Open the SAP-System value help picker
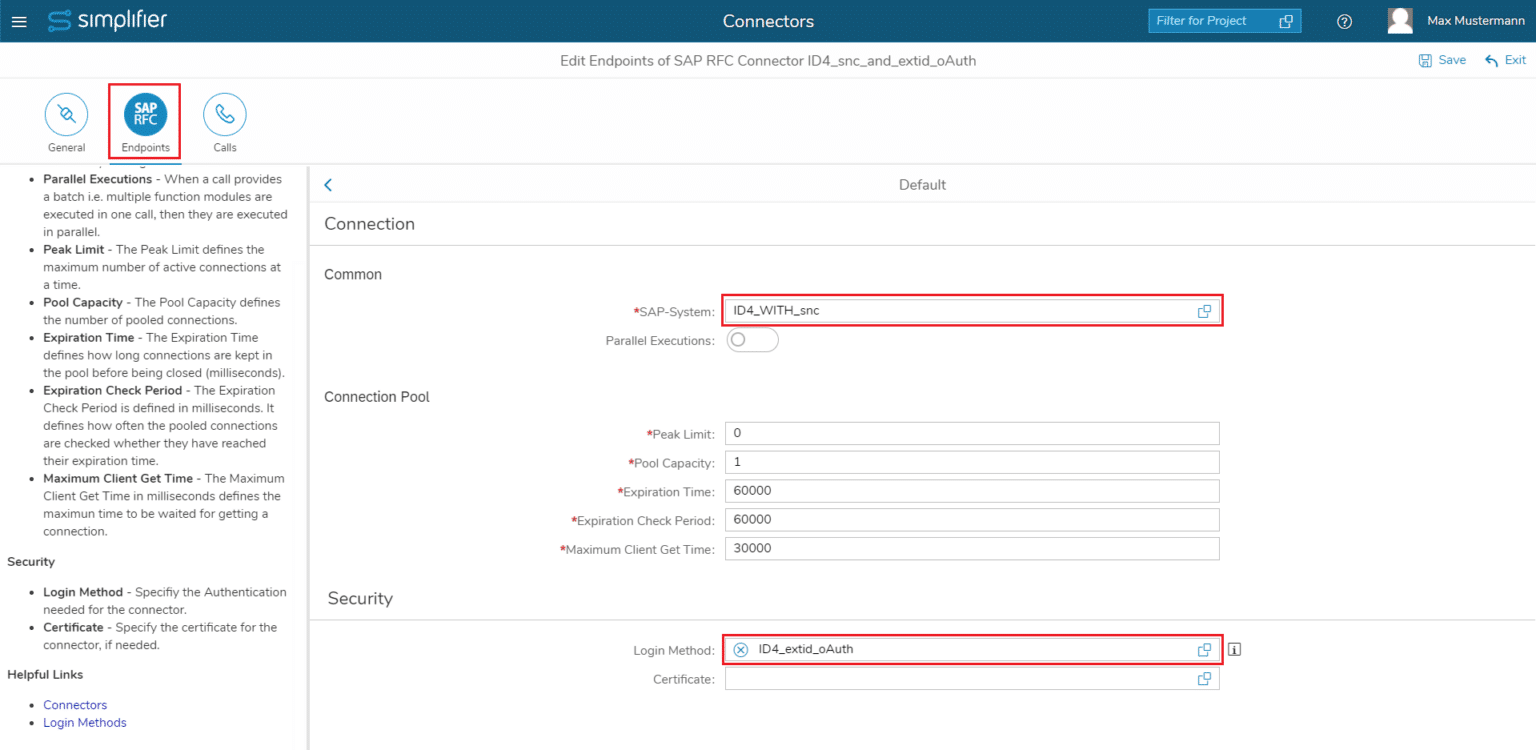1536x750 pixels. click(x=1204, y=311)
